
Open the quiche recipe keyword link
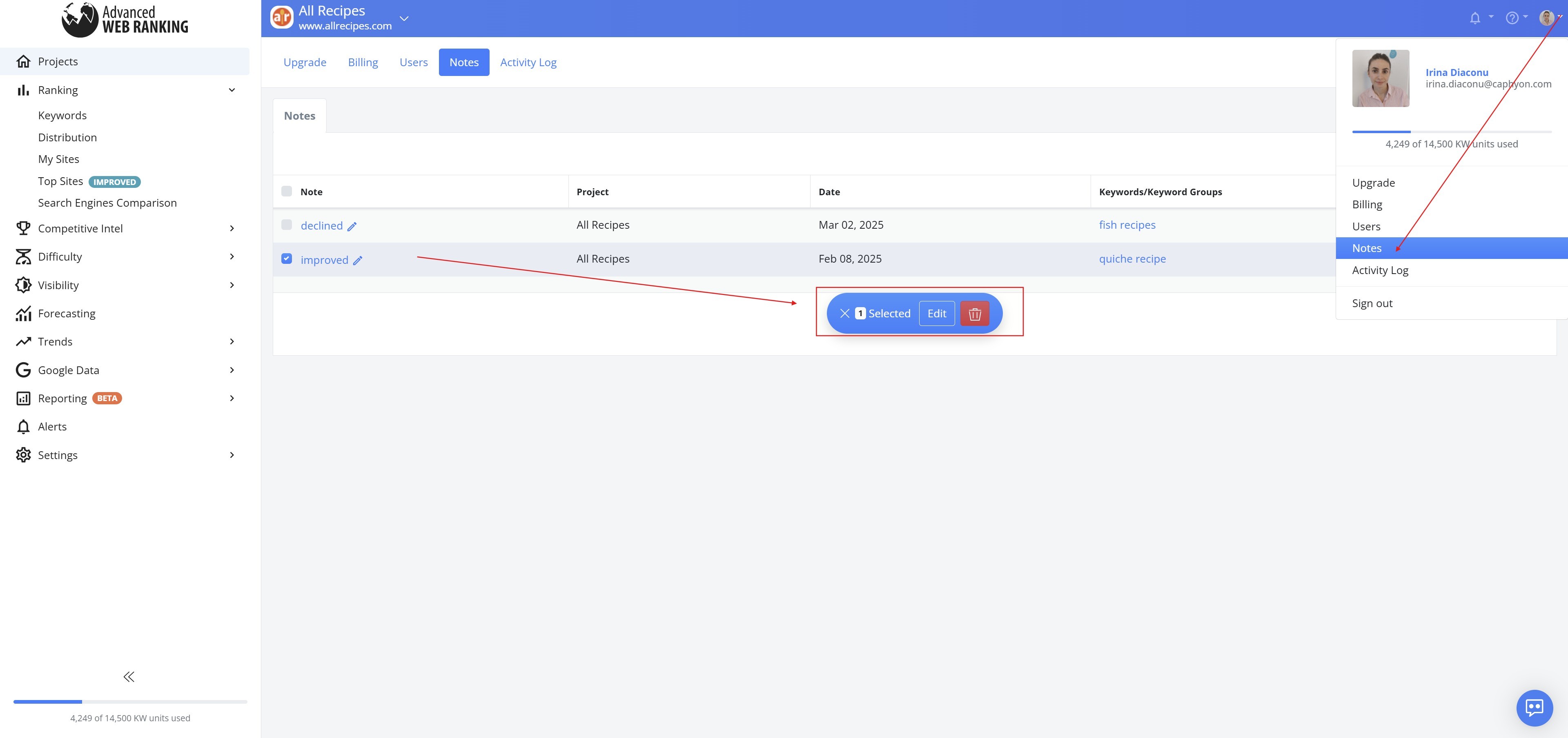click(1133, 259)
